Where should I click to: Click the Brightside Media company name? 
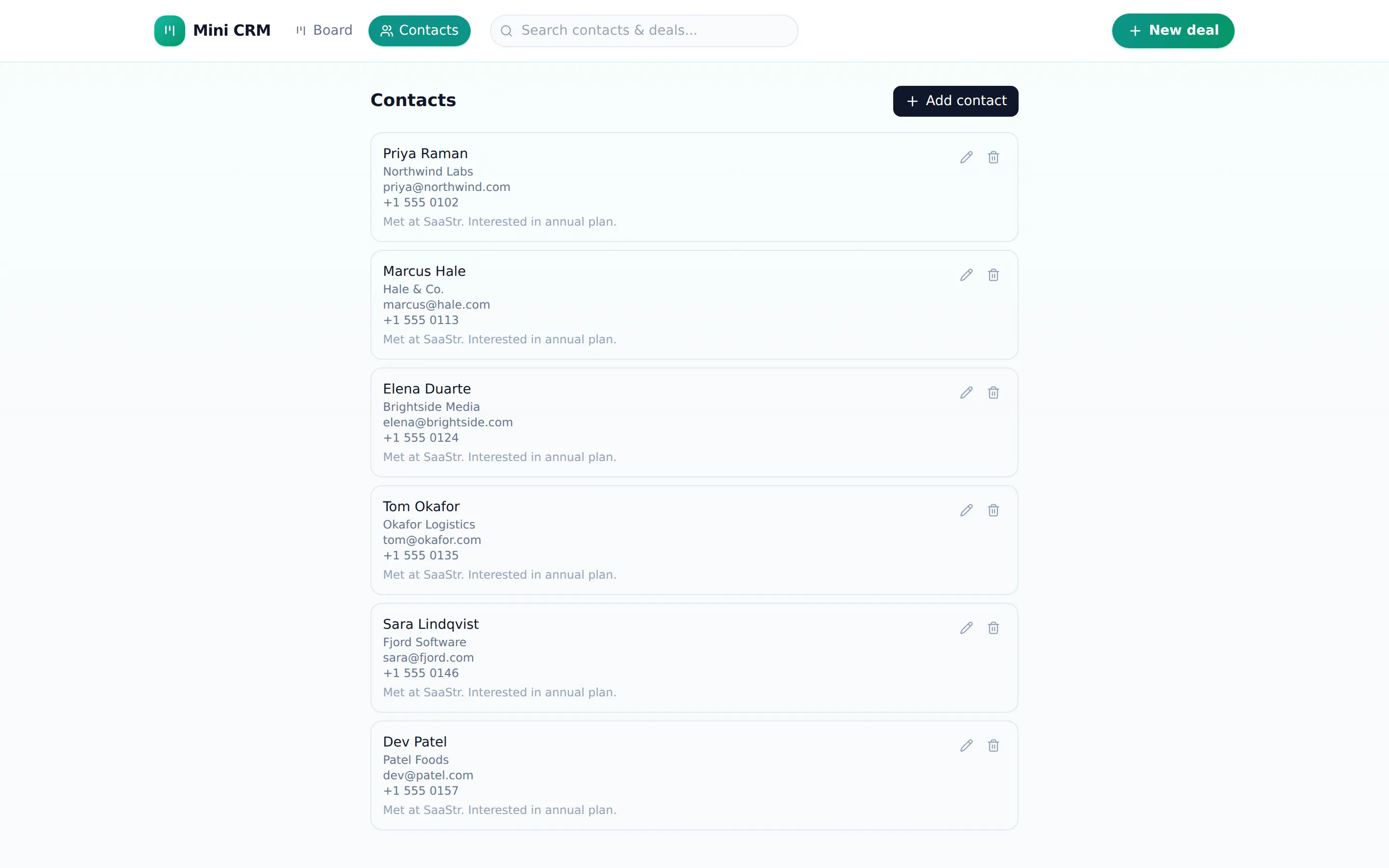431,407
